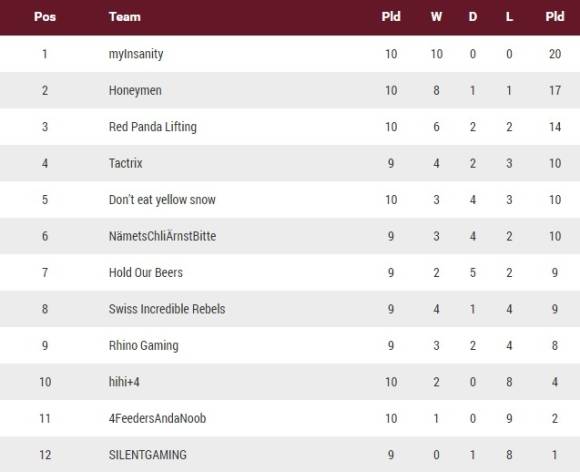The image size is (580, 472).
Task: Click the first Pld column header
Action: (391, 17)
